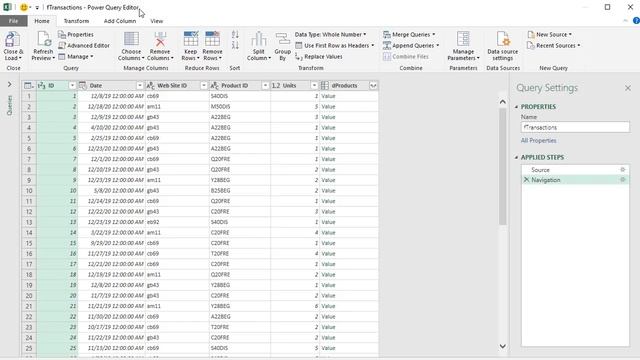Open the Use First Row as Headers dropdown

tap(335, 45)
